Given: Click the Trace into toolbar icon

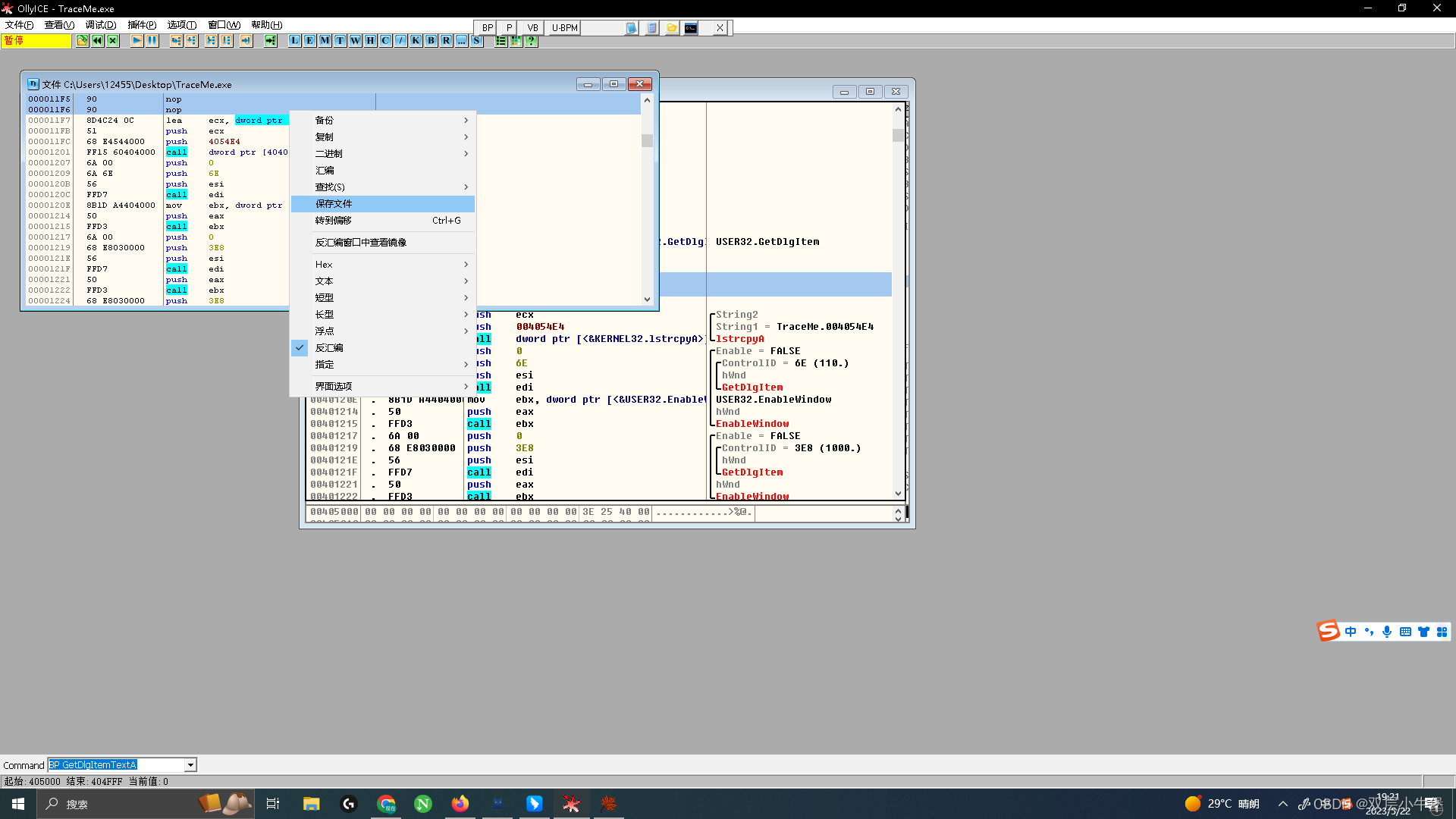Looking at the screenshot, I should point(211,41).
